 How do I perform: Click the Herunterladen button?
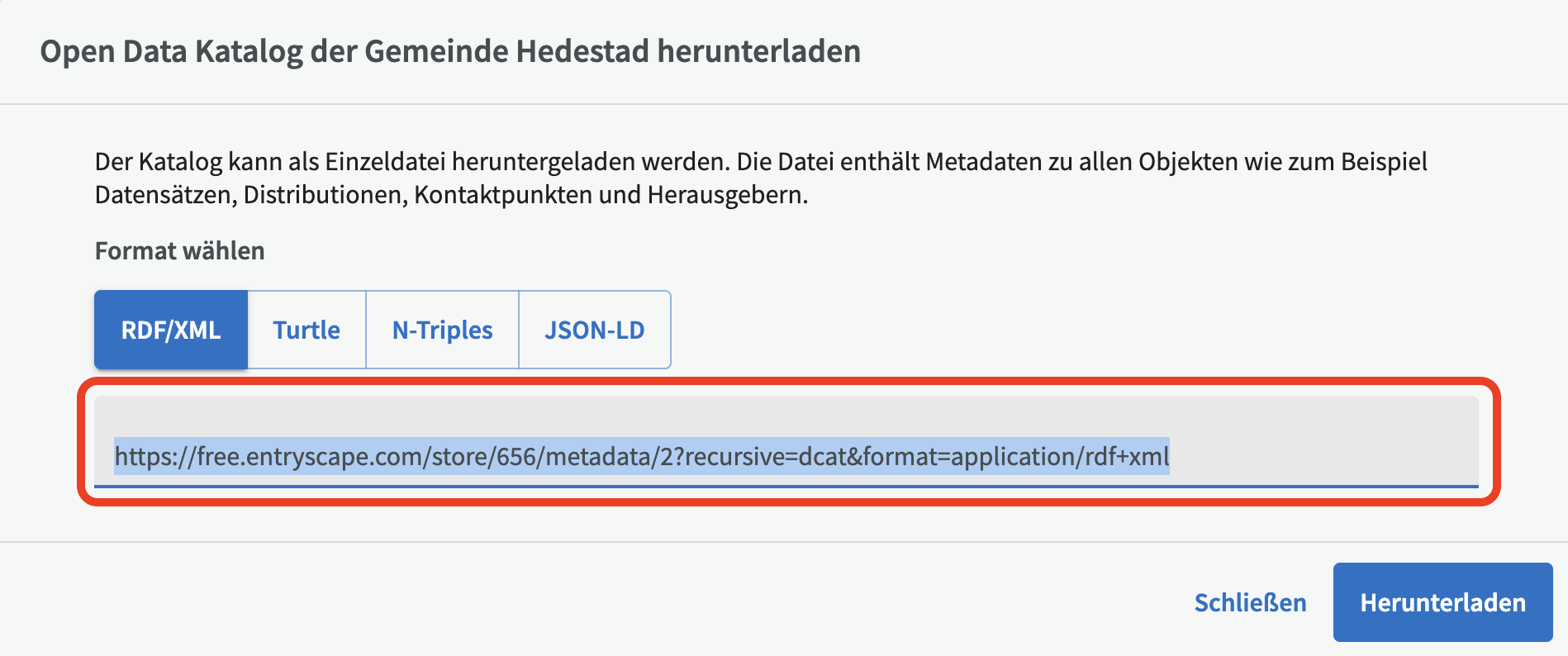1442,602
